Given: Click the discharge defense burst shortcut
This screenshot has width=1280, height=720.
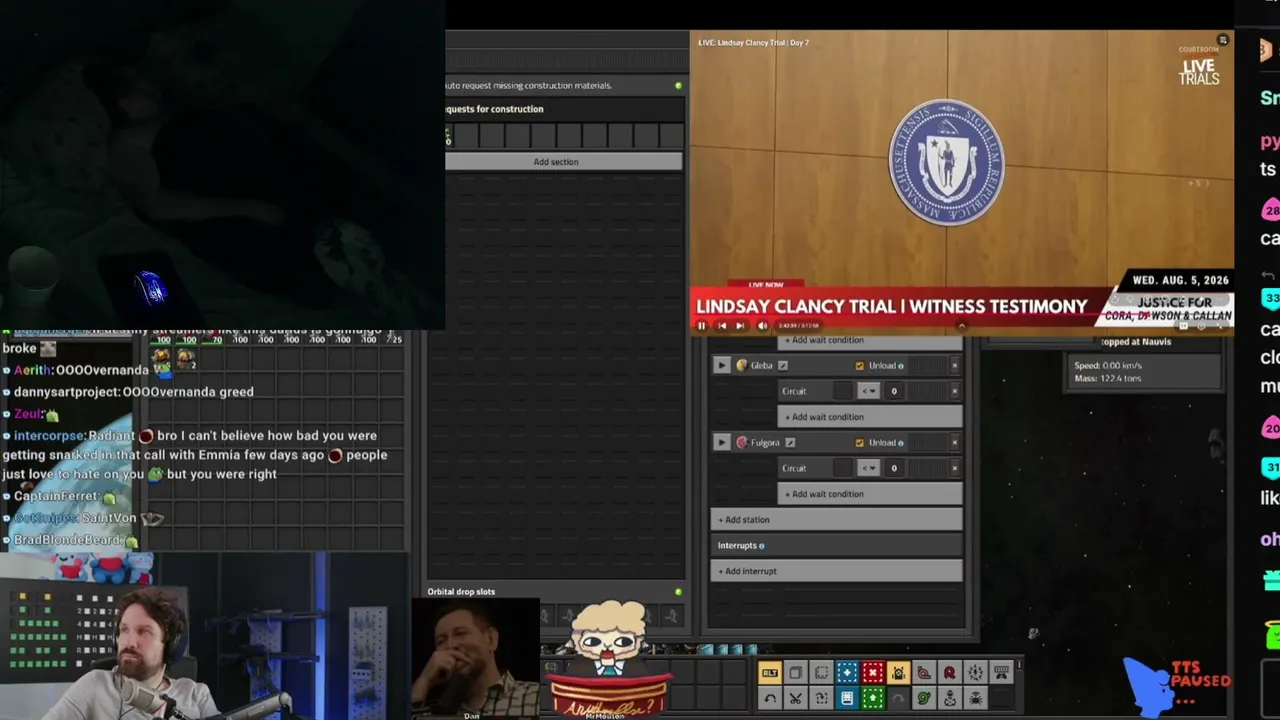Looking at the screenshot, I should coord(975,673).
